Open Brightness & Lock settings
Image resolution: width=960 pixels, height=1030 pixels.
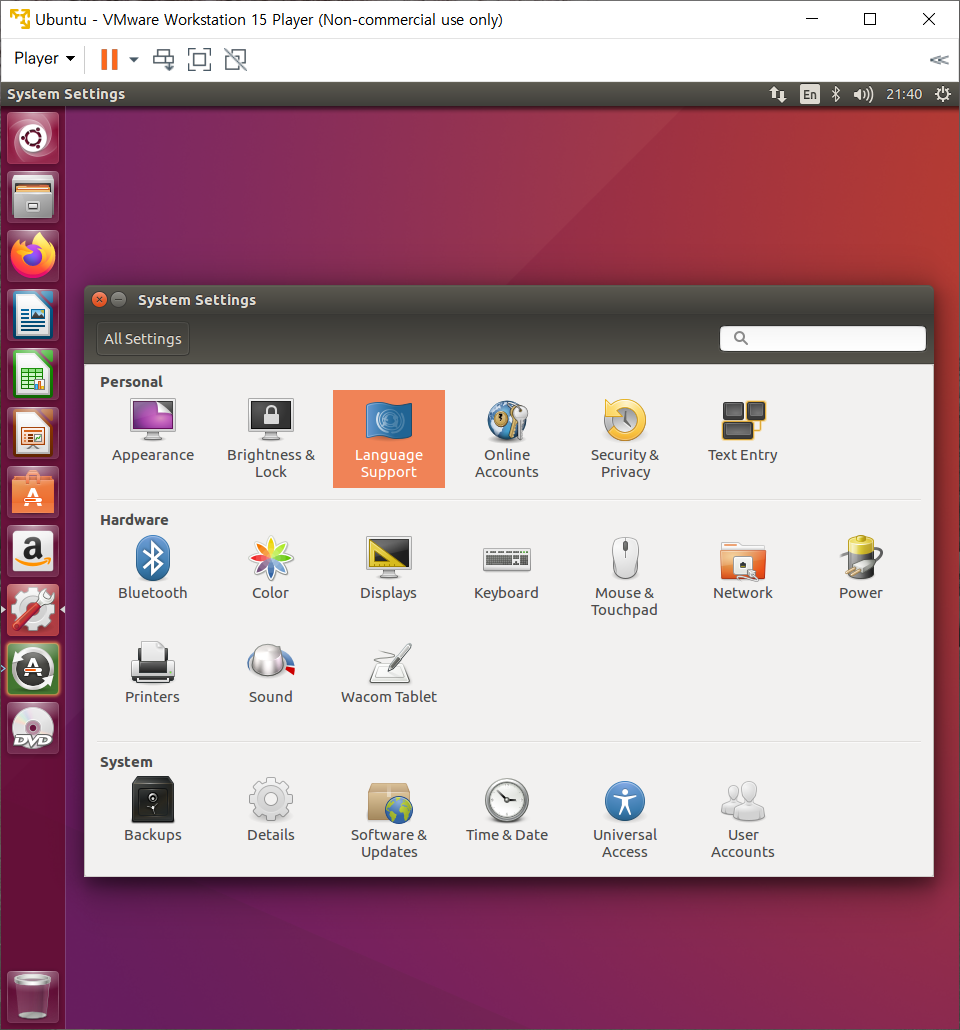coord(271,439)
